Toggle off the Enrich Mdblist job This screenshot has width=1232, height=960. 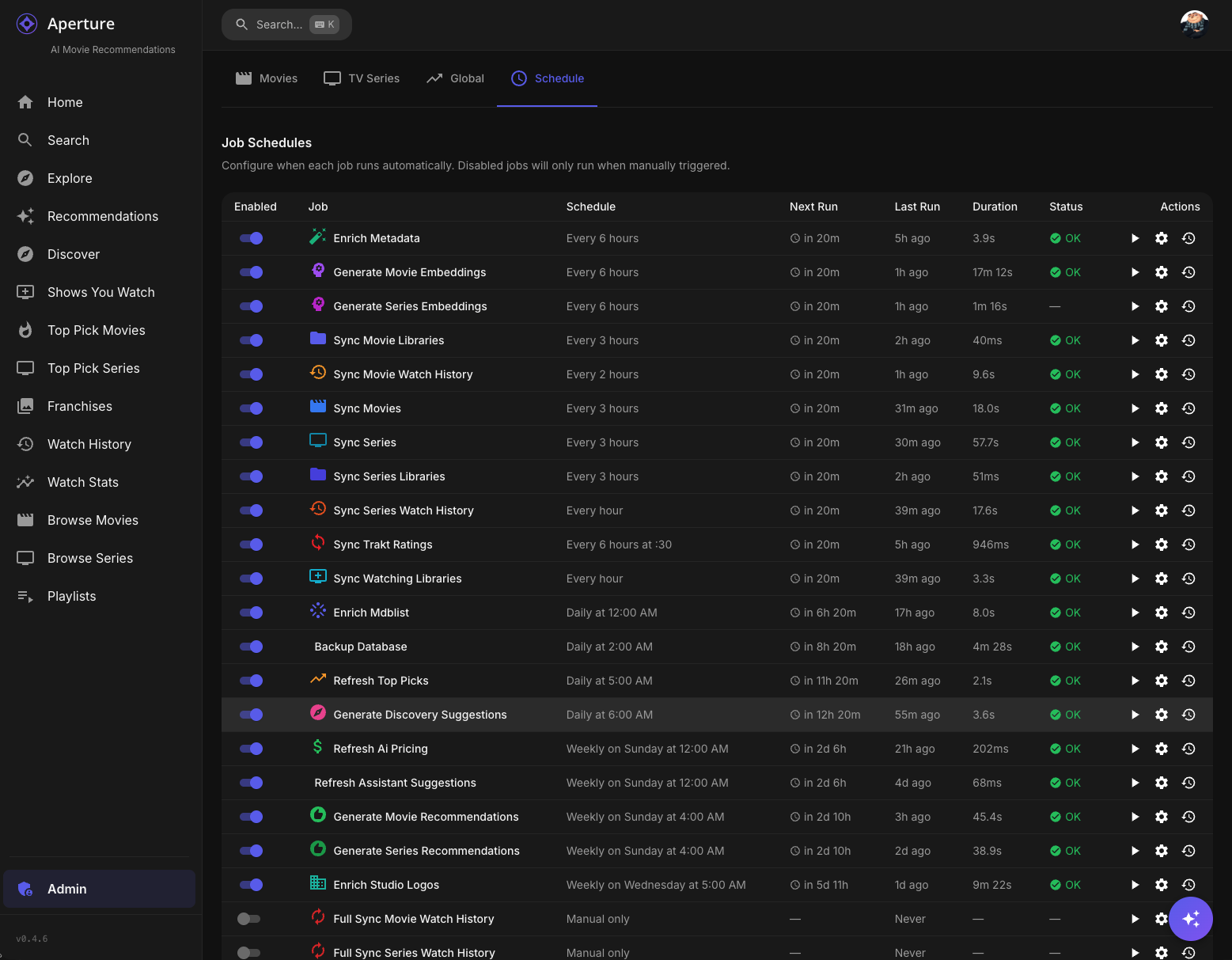(x=251, y=613)
